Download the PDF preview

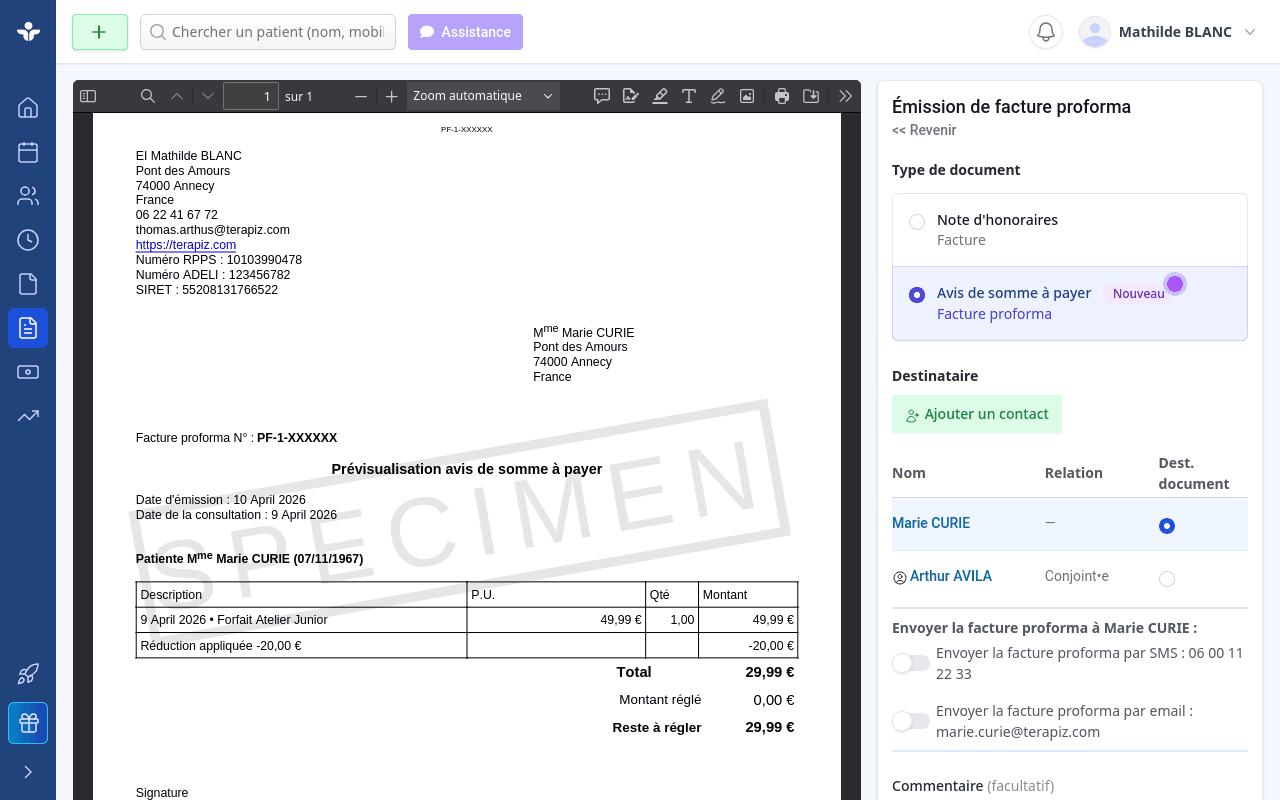812,96
